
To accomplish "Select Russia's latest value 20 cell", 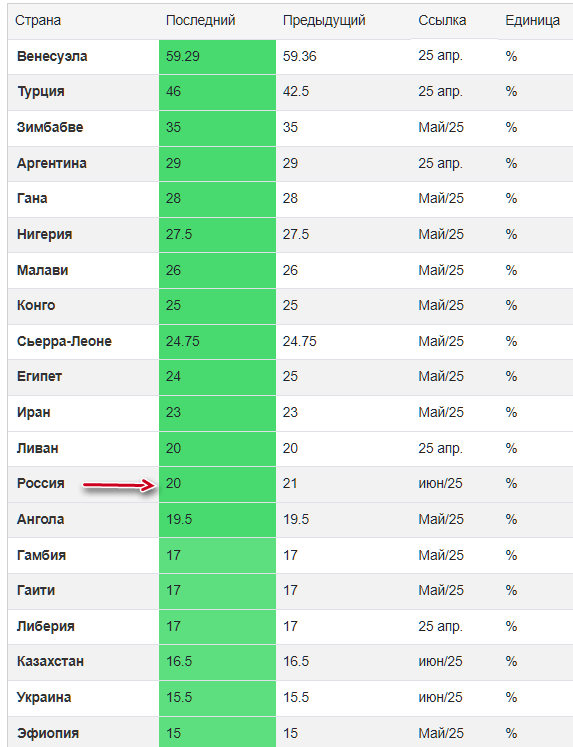I will pyautogui.click(x=217, y=484).
